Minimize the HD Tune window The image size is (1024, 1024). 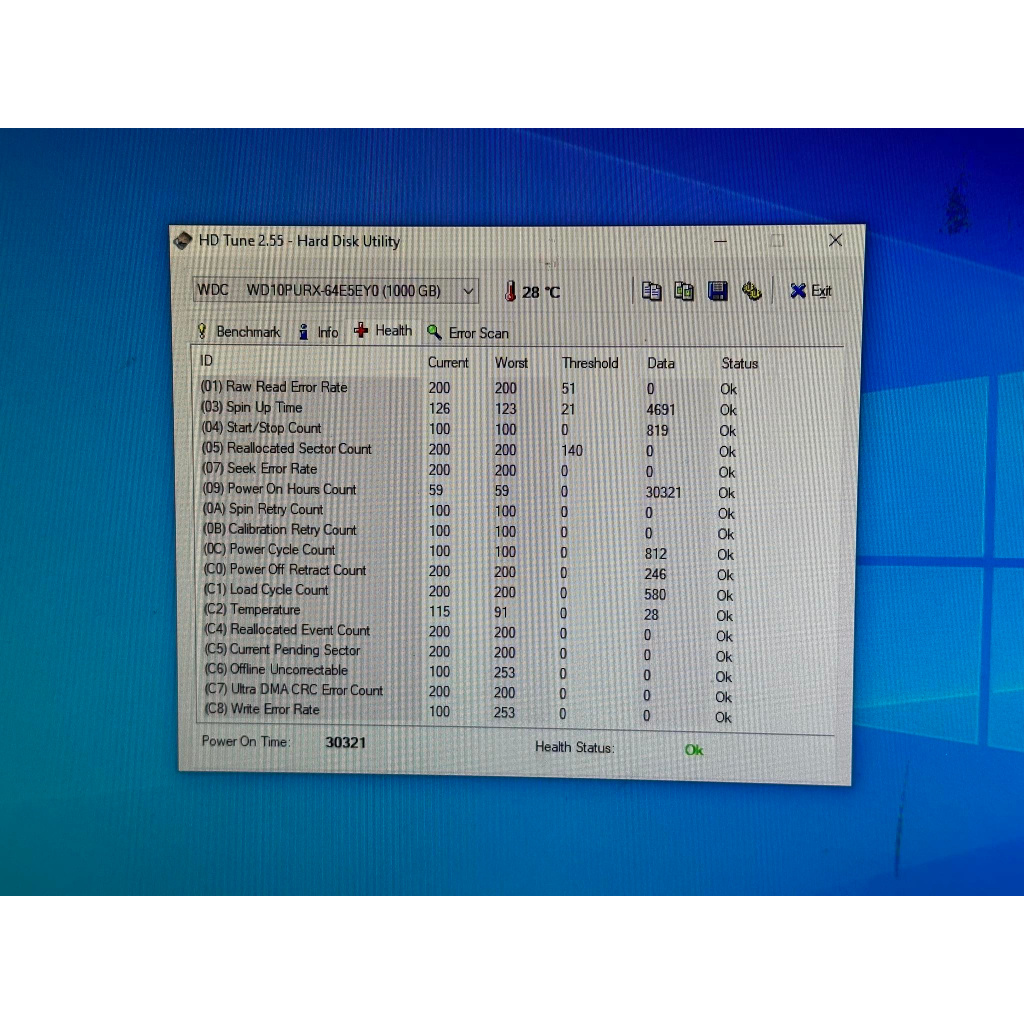pyautogui.click(x=720, y=241)
